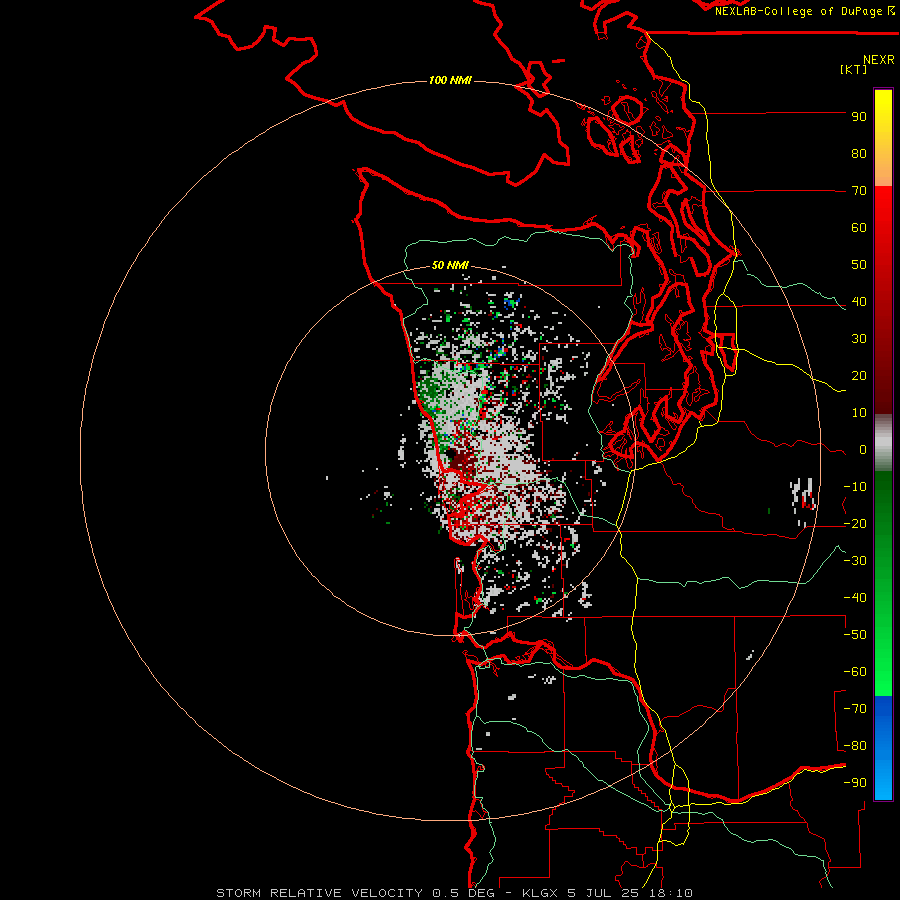This screenshot has height=900, width=900.
Task: Click the -40 velocity scale label
Action: pyautogui.click(x=855, y=598)
